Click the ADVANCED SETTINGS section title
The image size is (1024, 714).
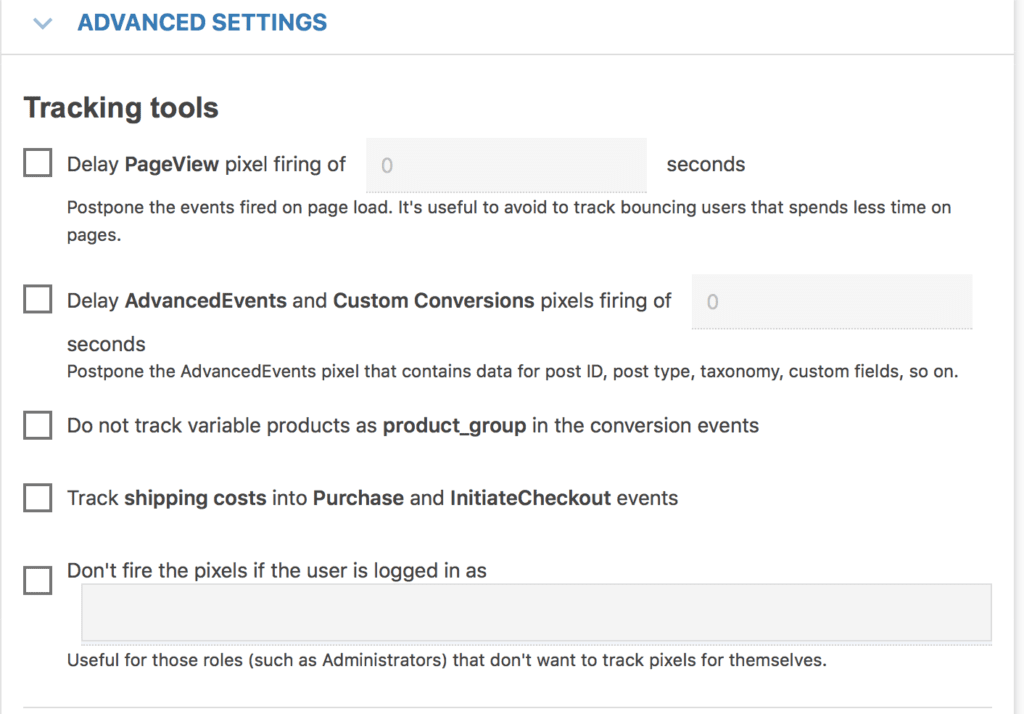pyautogui.click(x=202, y=22)
